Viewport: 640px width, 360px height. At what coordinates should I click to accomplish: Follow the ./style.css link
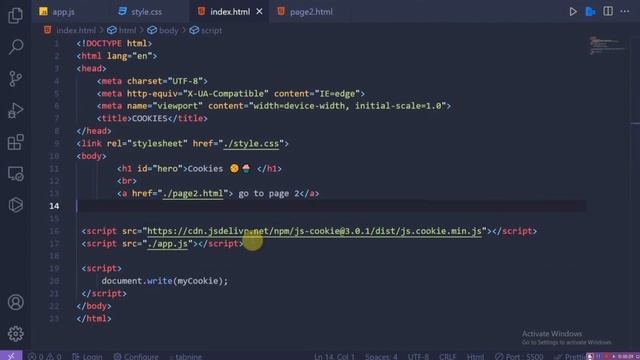point(251,144)
